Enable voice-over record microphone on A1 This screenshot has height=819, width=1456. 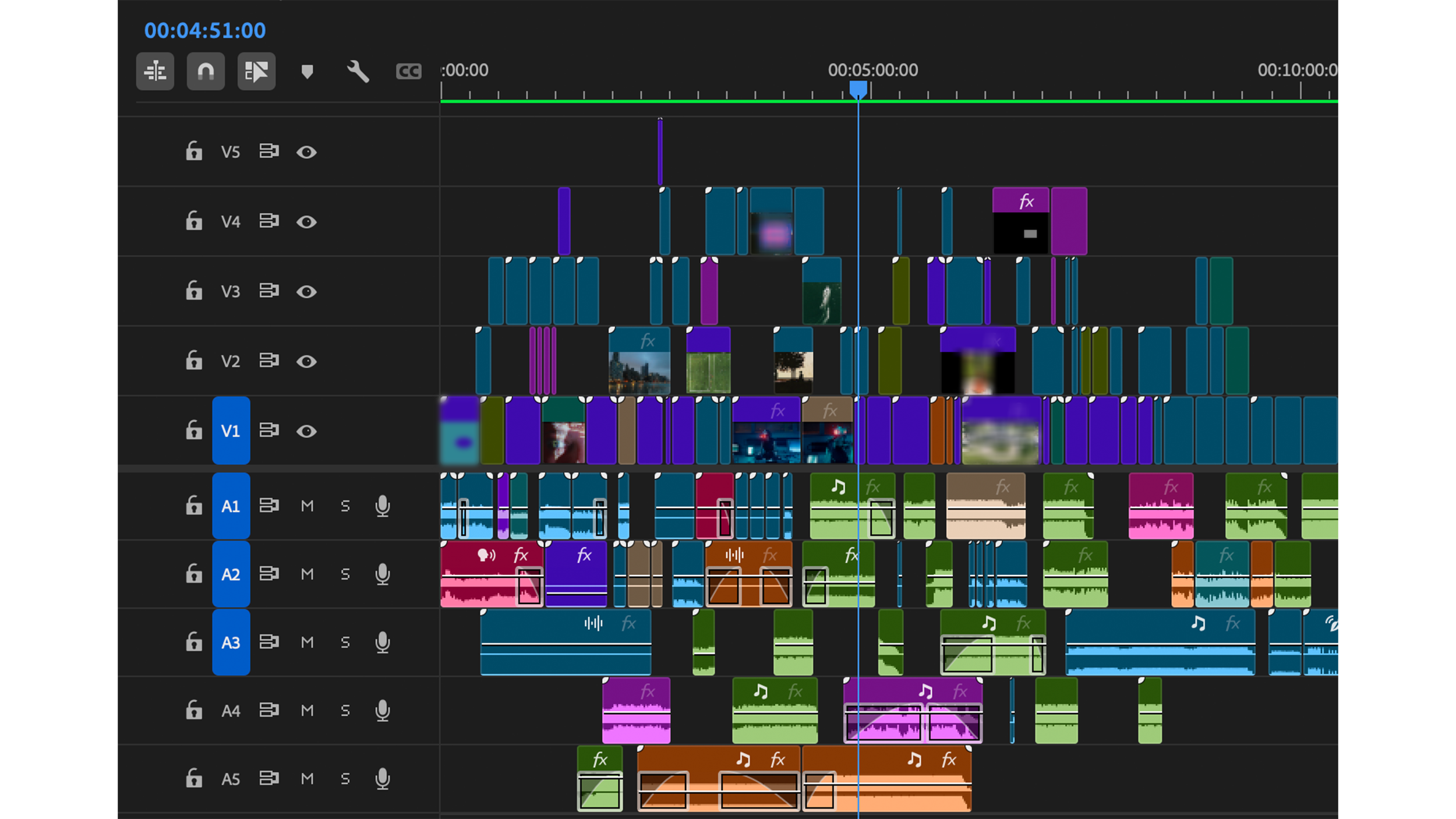382,506
